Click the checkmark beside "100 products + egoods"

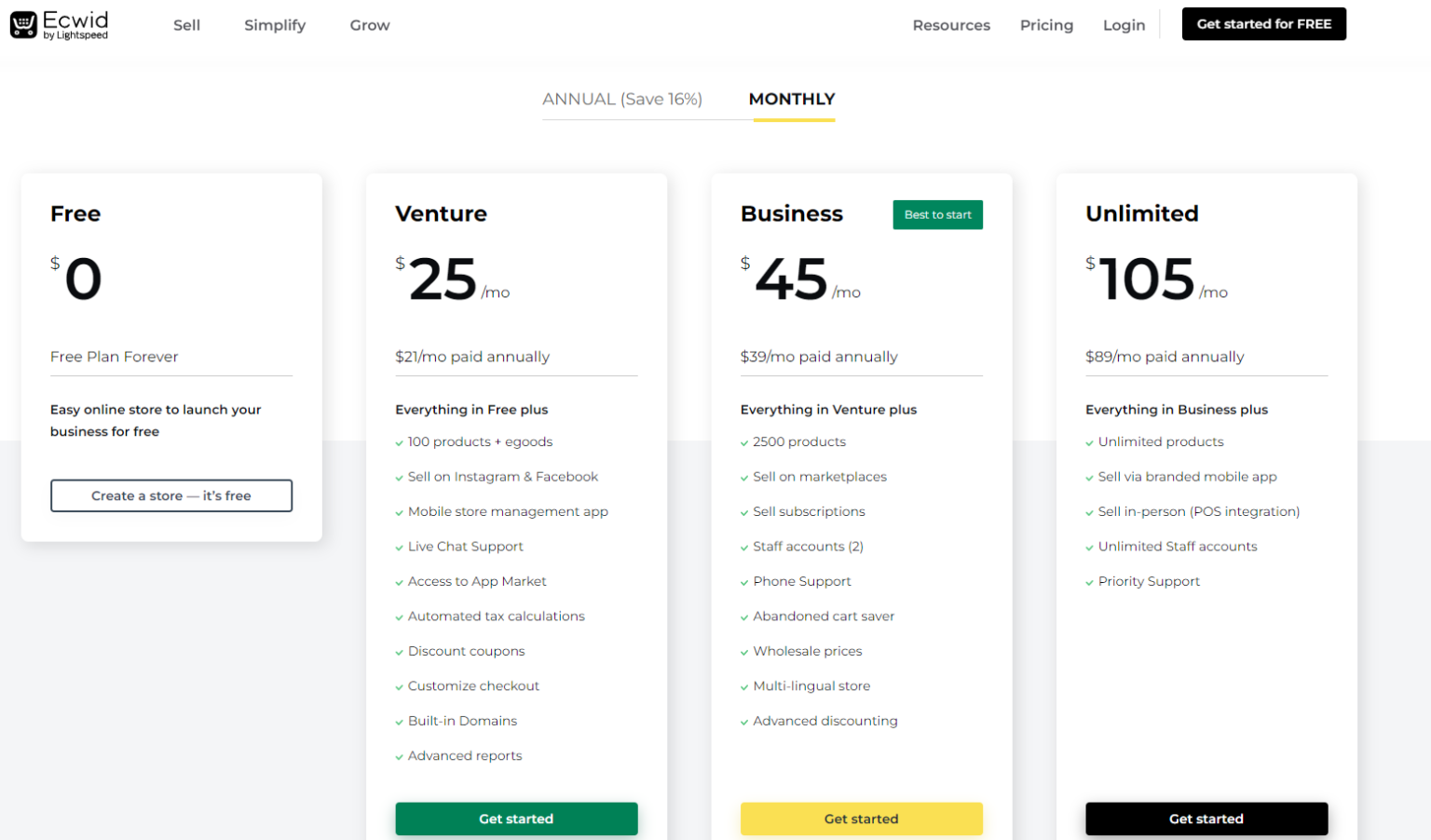400,441
